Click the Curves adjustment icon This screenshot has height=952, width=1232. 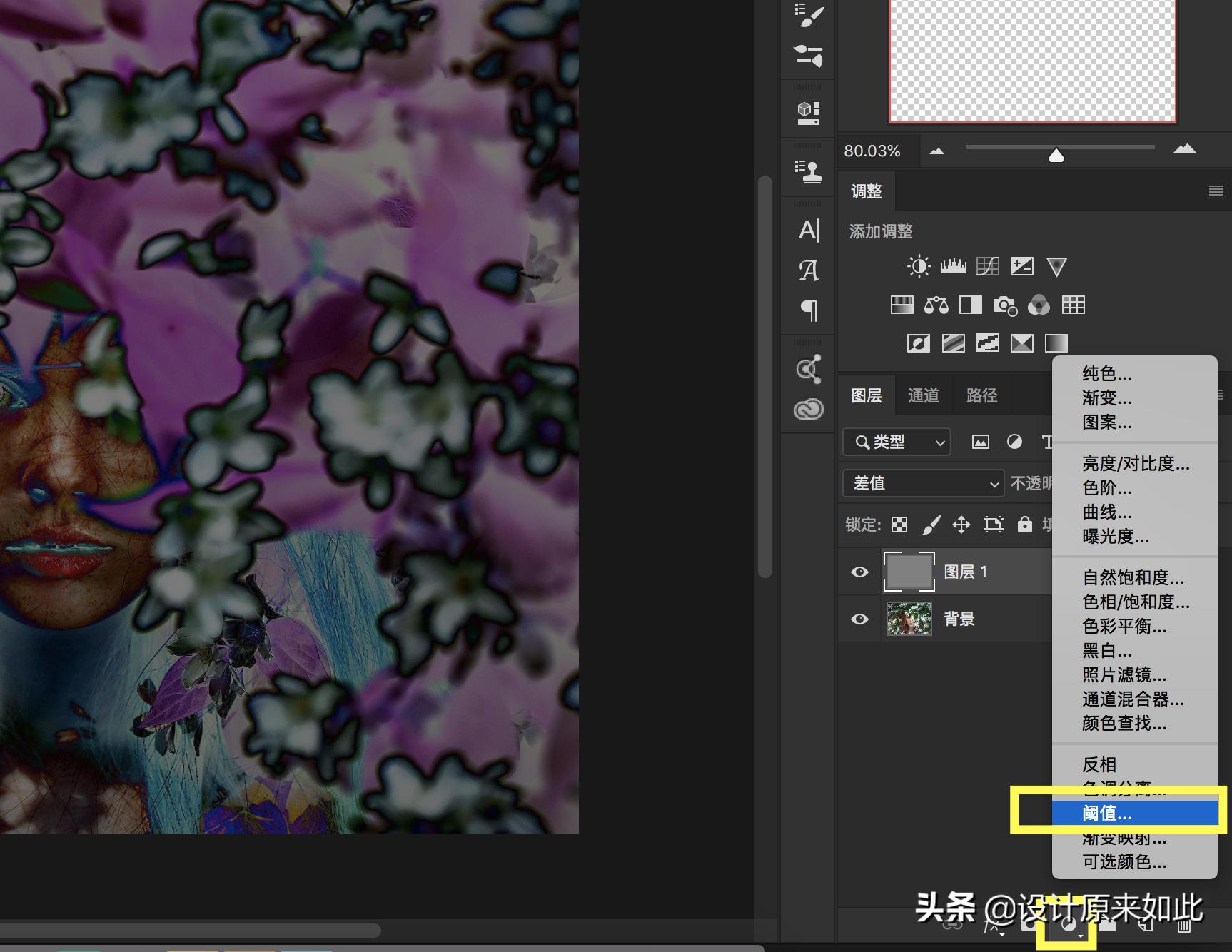pos(987,267)
